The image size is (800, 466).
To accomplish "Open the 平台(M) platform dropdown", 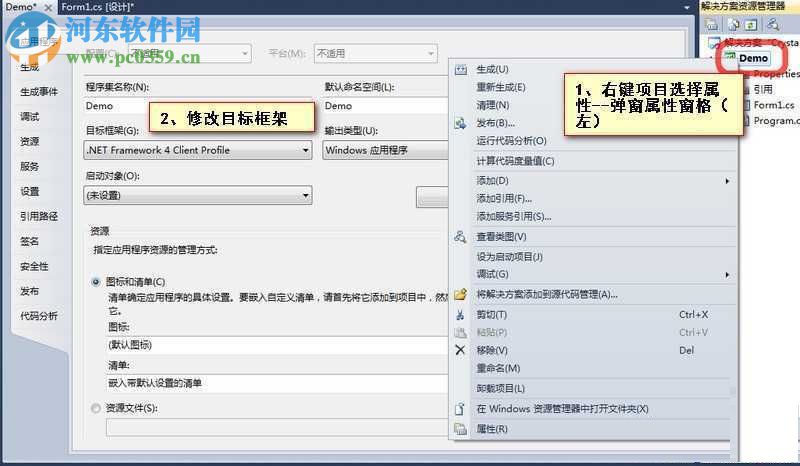I will [x=376, y=53].
